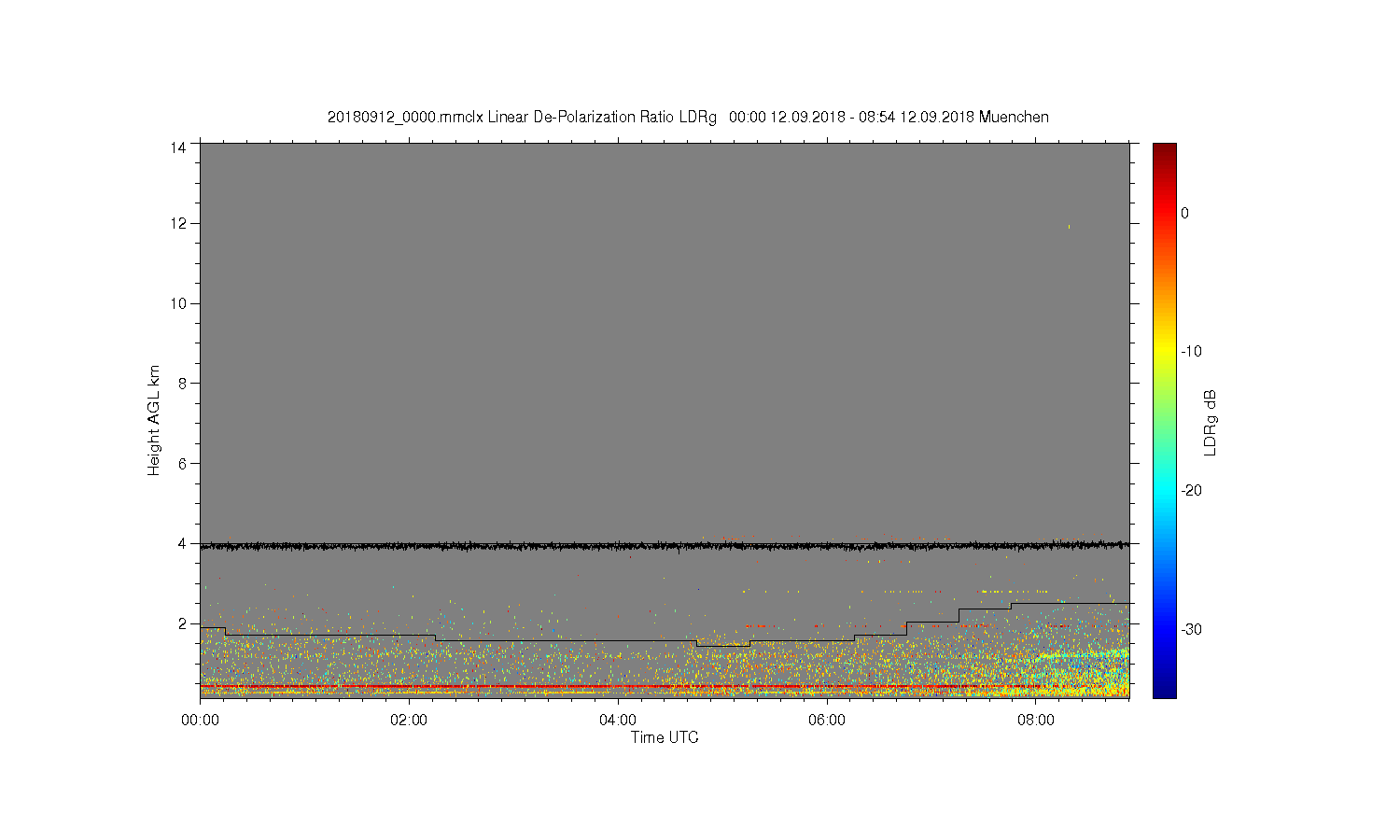The width and height of the screenshot is (1400, 840).
Task: Select the "Height AGL km" axis label
Action: click(154, 420)
